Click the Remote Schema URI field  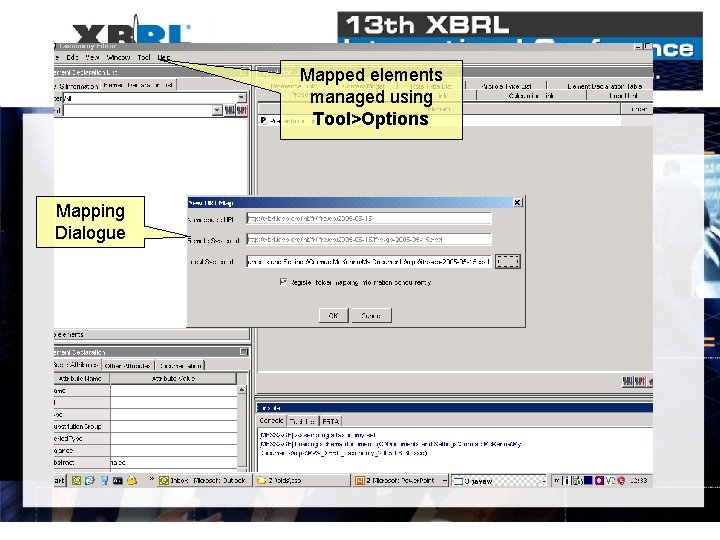(x=369, y=239)
